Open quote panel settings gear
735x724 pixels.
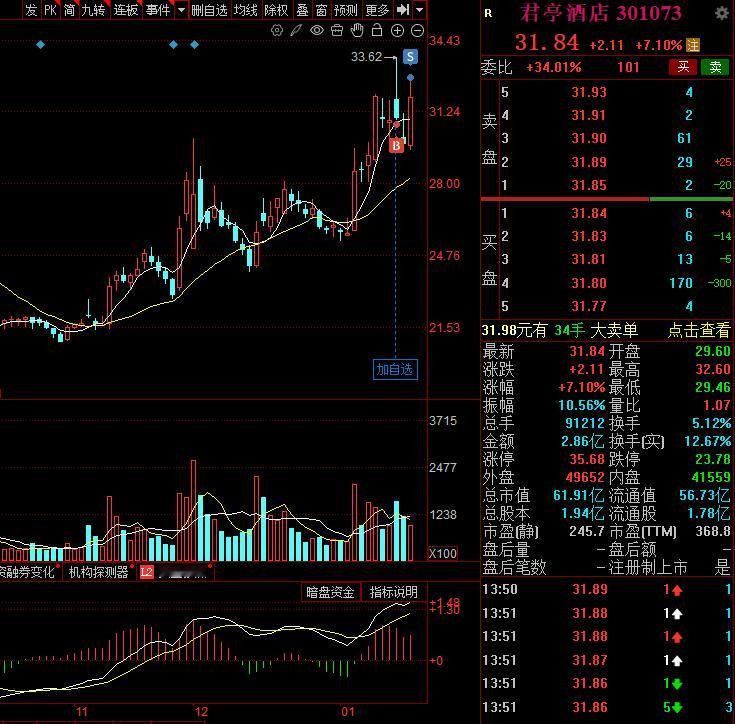pos(722,13)
